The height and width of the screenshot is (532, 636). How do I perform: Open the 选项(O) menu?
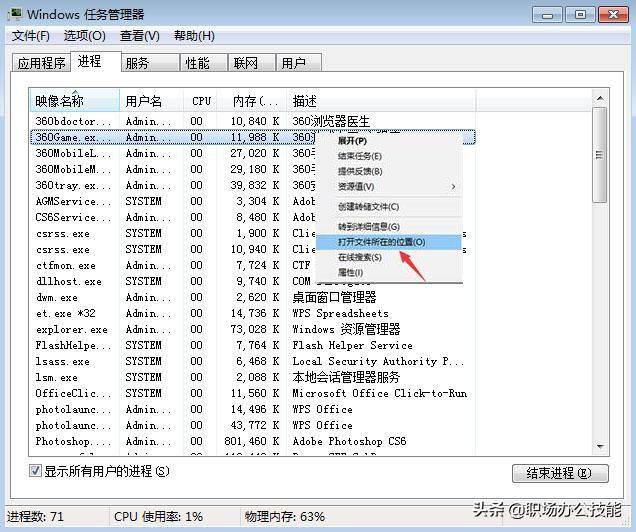click(x=84, y=36)
